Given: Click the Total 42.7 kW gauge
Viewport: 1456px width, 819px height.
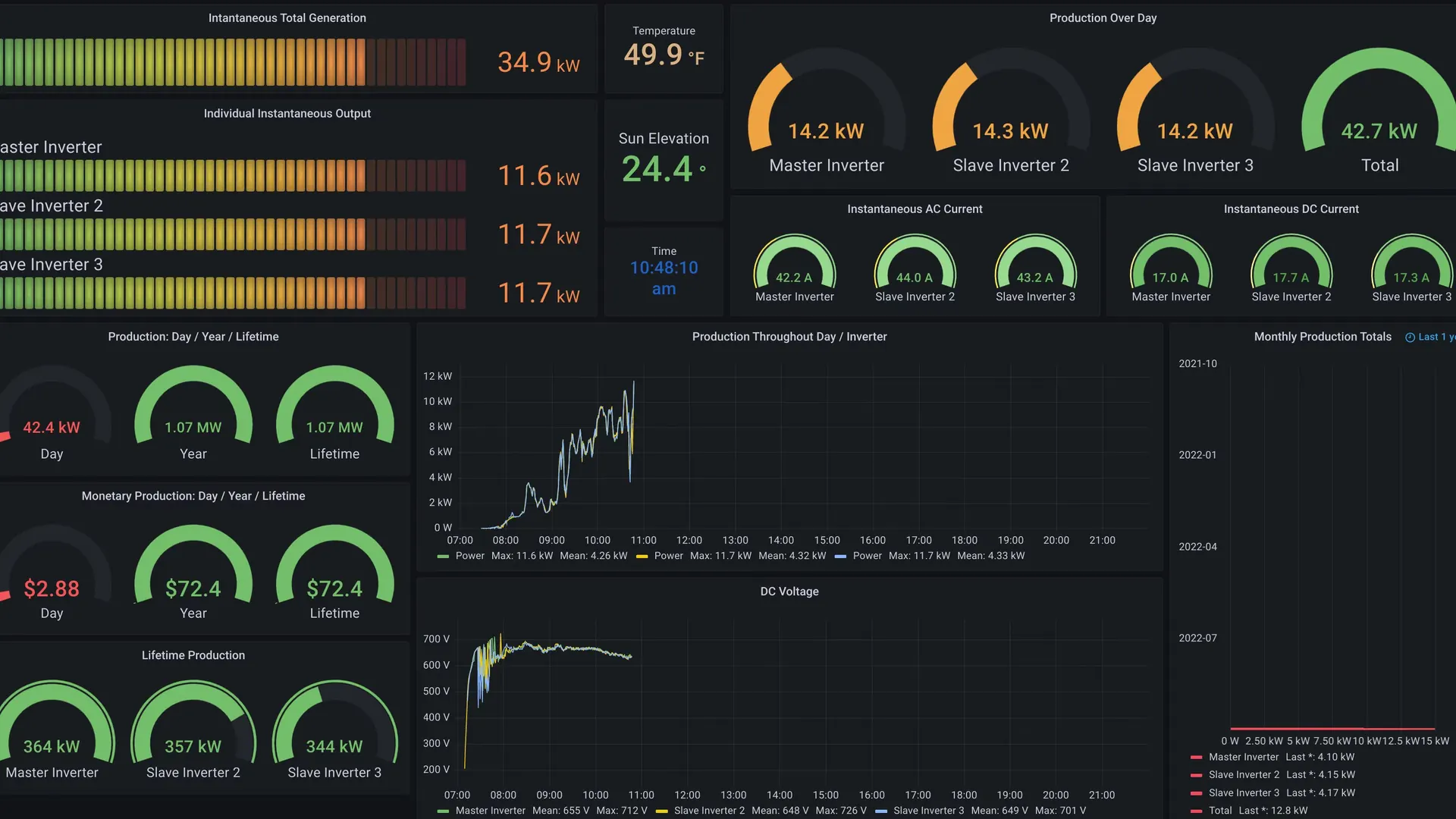Looking at the screenshot, I should [x=1379, y=110].
